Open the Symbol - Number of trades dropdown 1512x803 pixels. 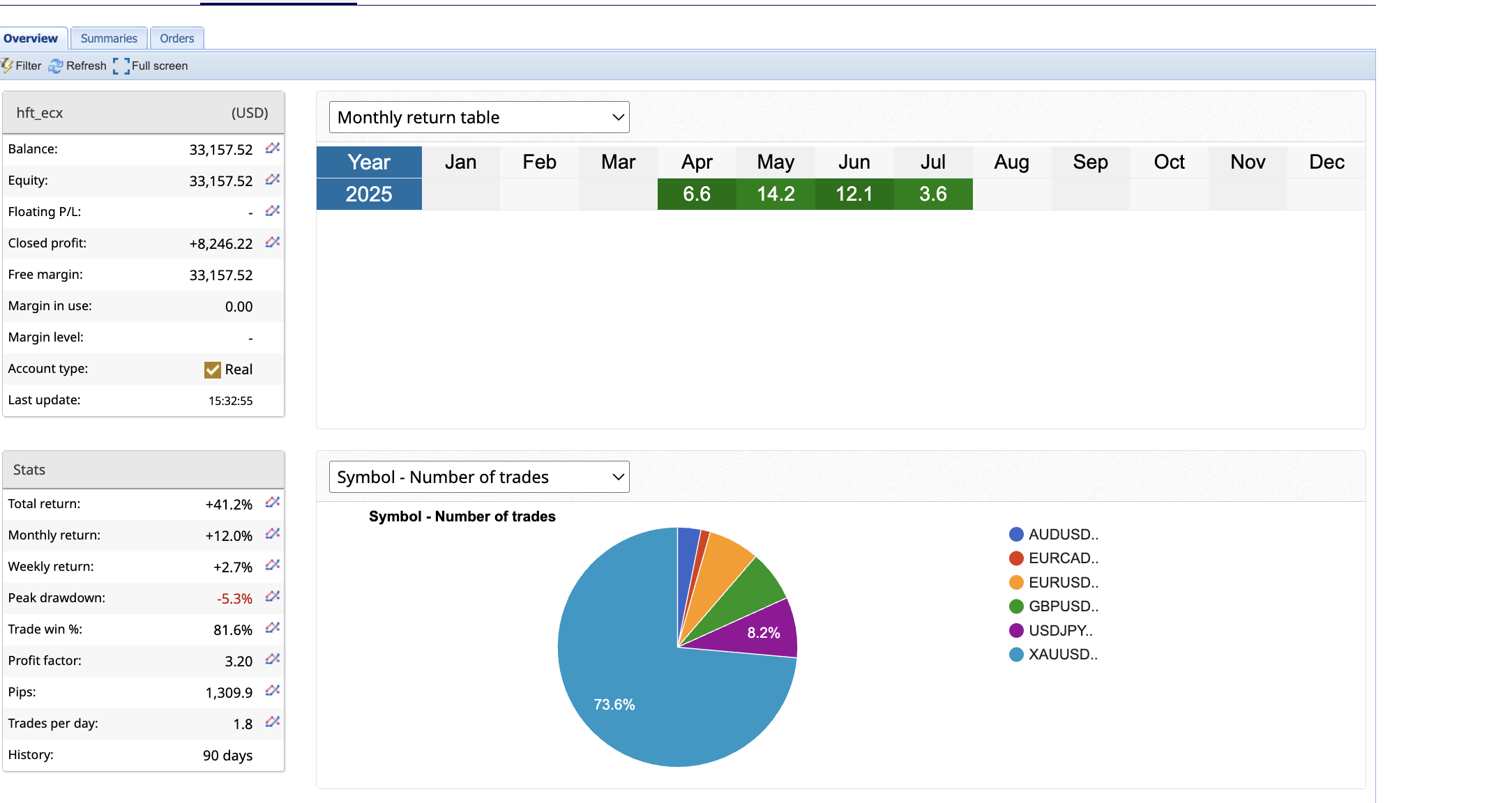click(x=479, y=477)
